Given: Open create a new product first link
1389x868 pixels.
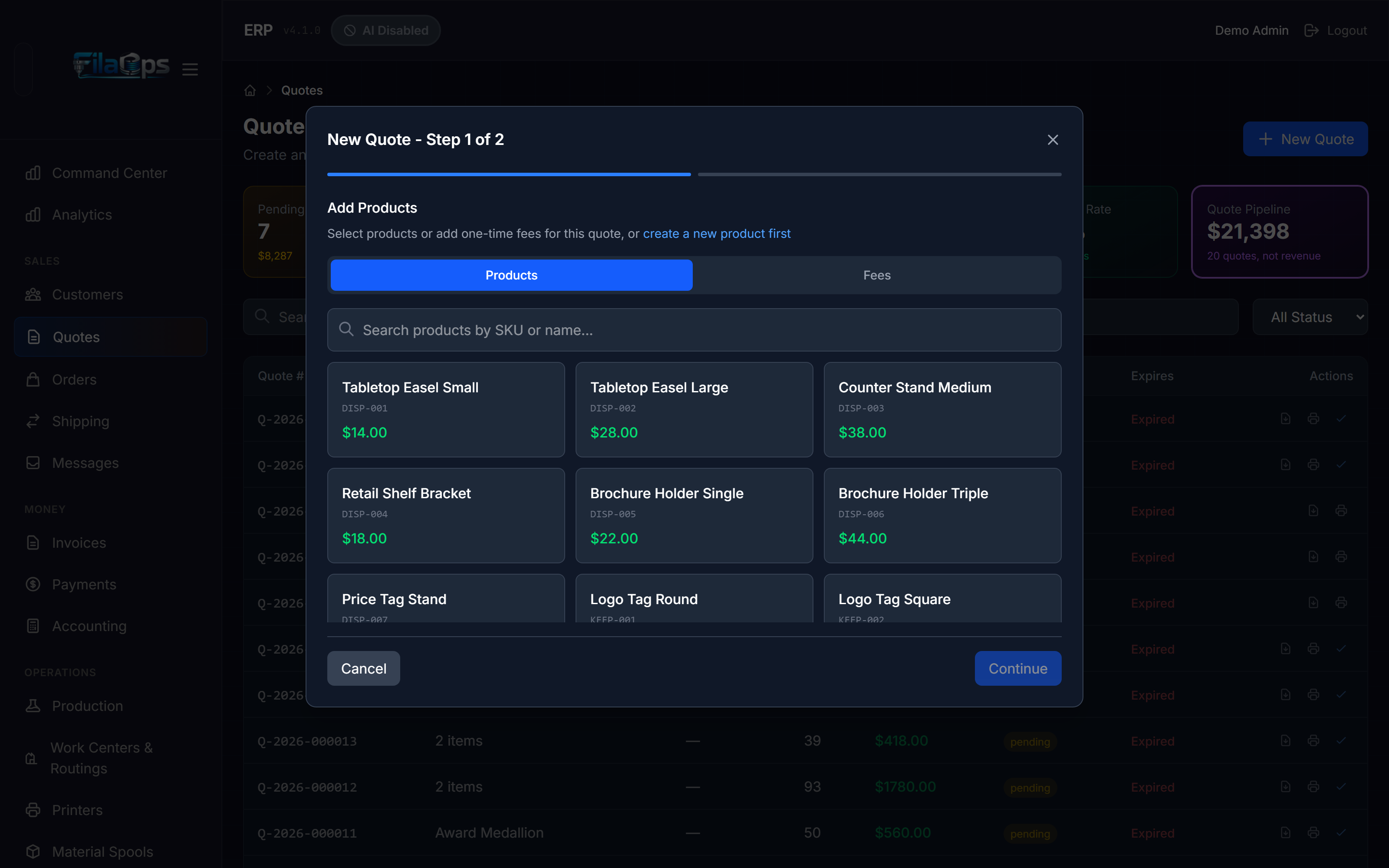Looking at the screenshot, I should click(716, 233).
